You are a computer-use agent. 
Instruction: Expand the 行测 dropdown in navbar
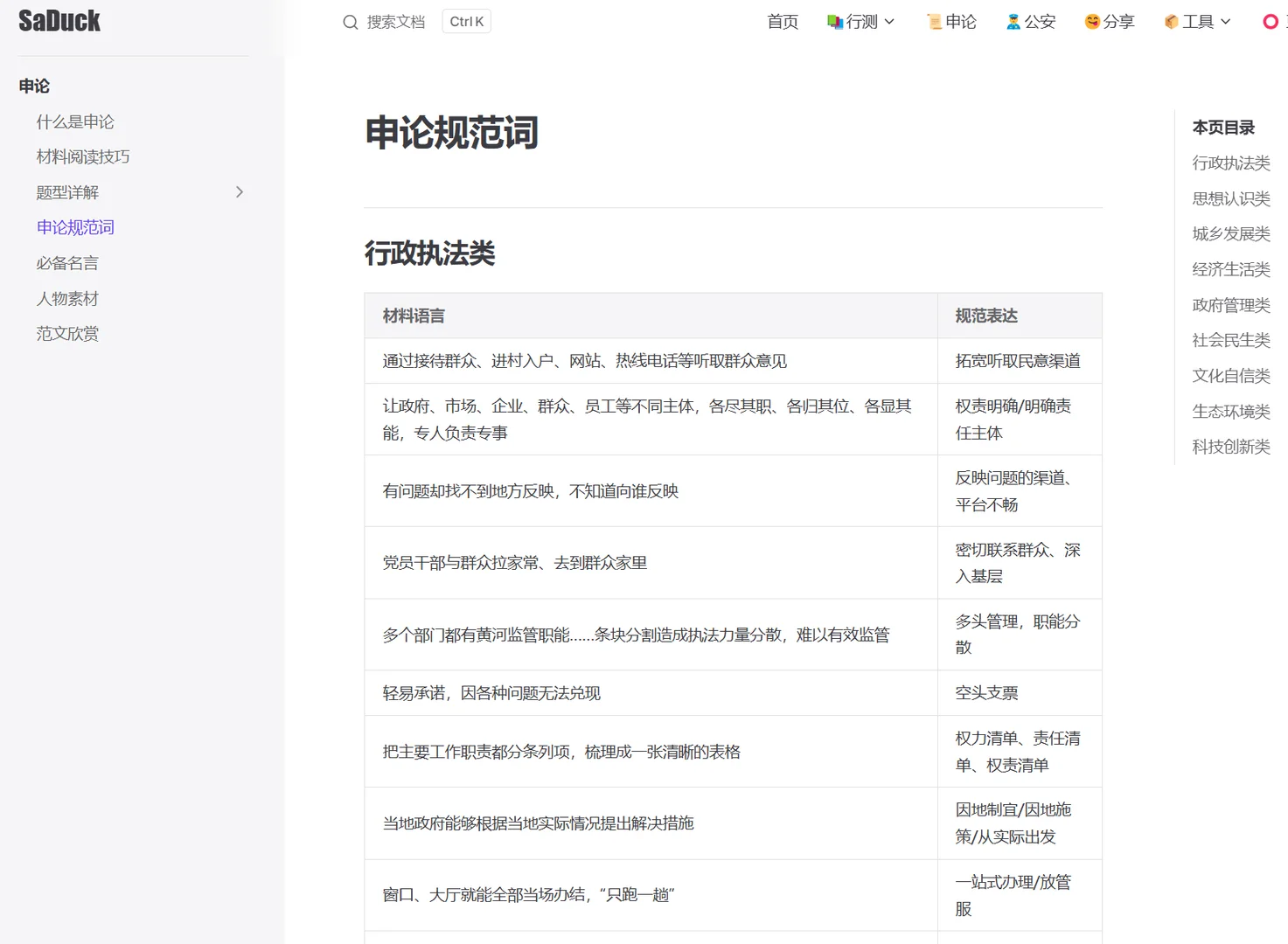click(x=888, y=22)
